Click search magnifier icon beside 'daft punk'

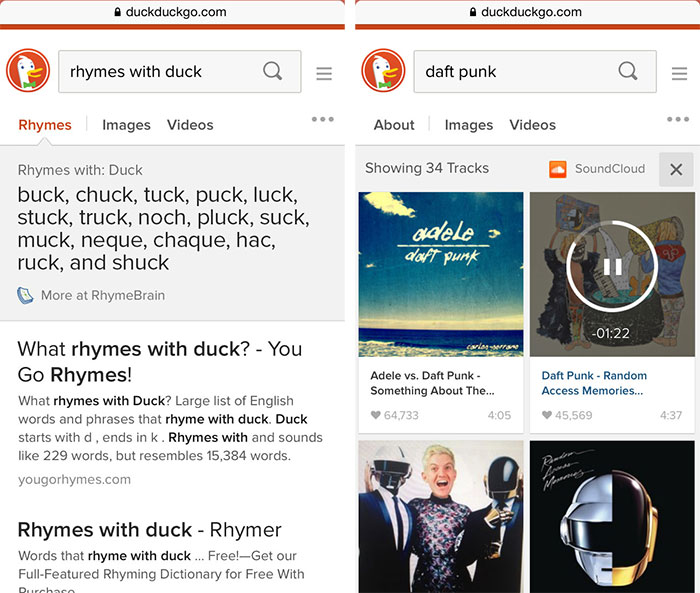[627, 71]
